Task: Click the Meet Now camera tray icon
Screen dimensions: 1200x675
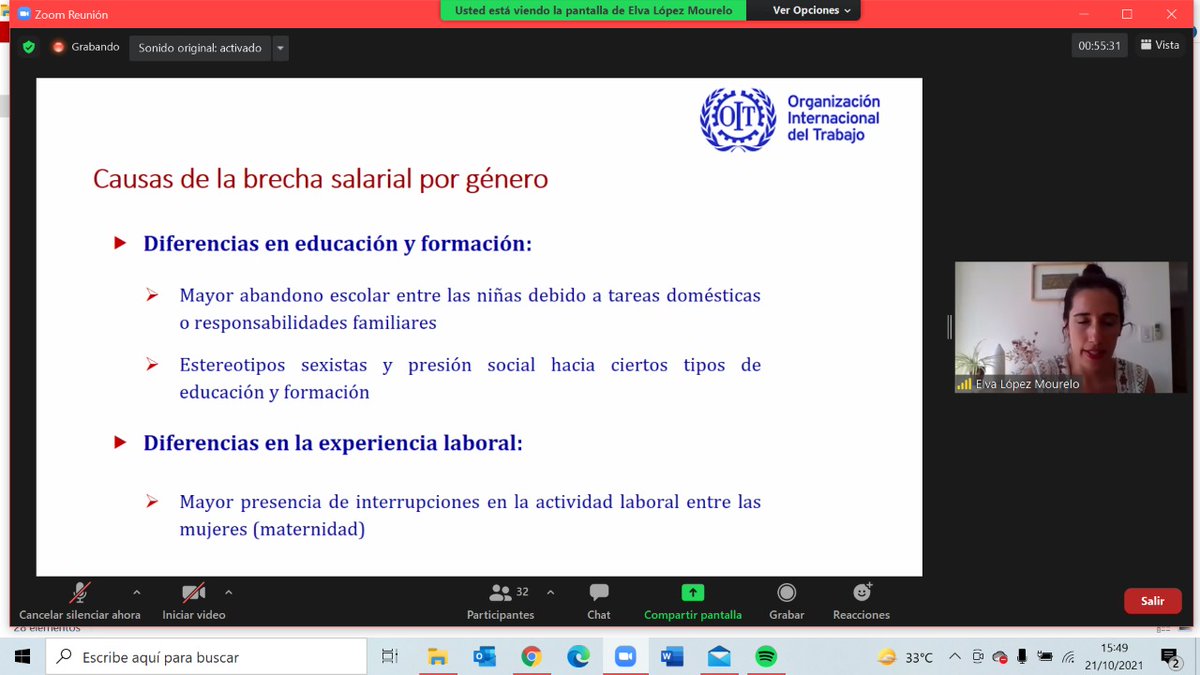Action: (978, 657)
